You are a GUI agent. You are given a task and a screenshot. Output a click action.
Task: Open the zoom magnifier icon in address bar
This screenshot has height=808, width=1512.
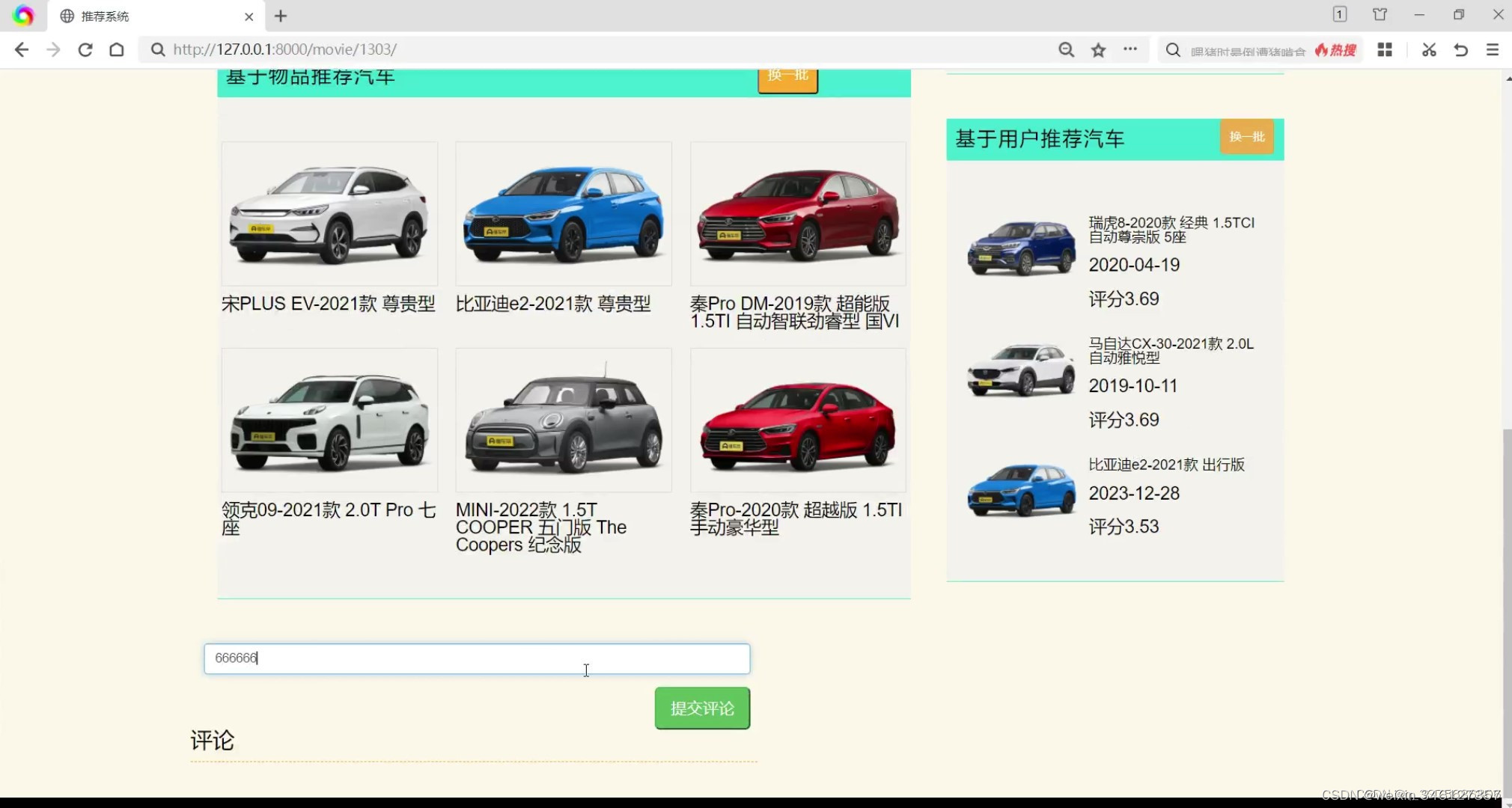click(1066, 49)
